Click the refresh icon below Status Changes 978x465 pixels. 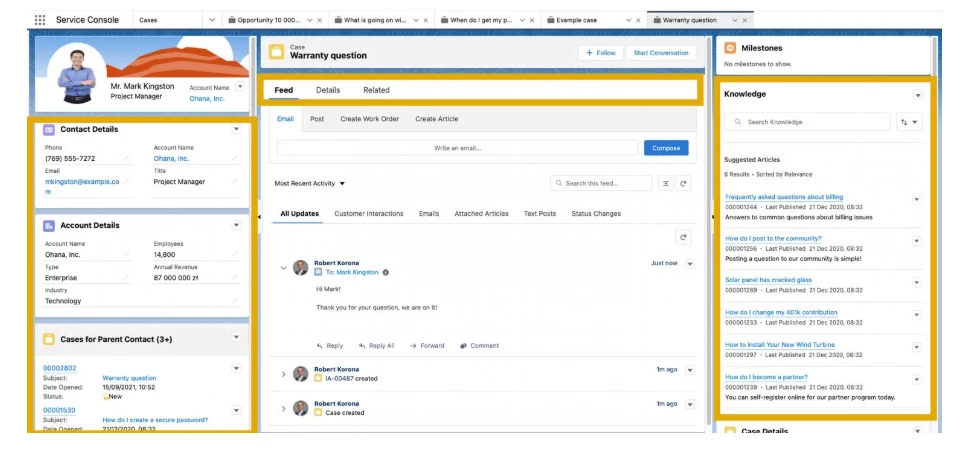pyautogui.click(x=683, y=237)
